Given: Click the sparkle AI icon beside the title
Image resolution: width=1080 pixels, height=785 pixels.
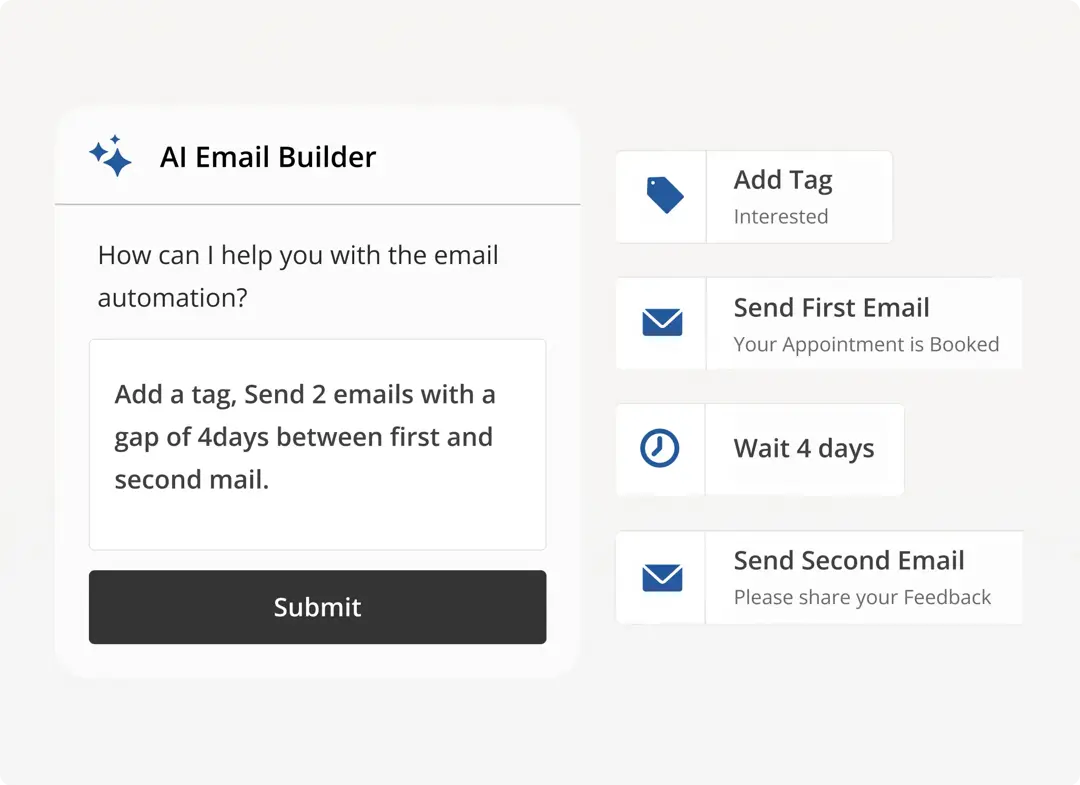Looking at the screenshot, I should click(110, 156).
